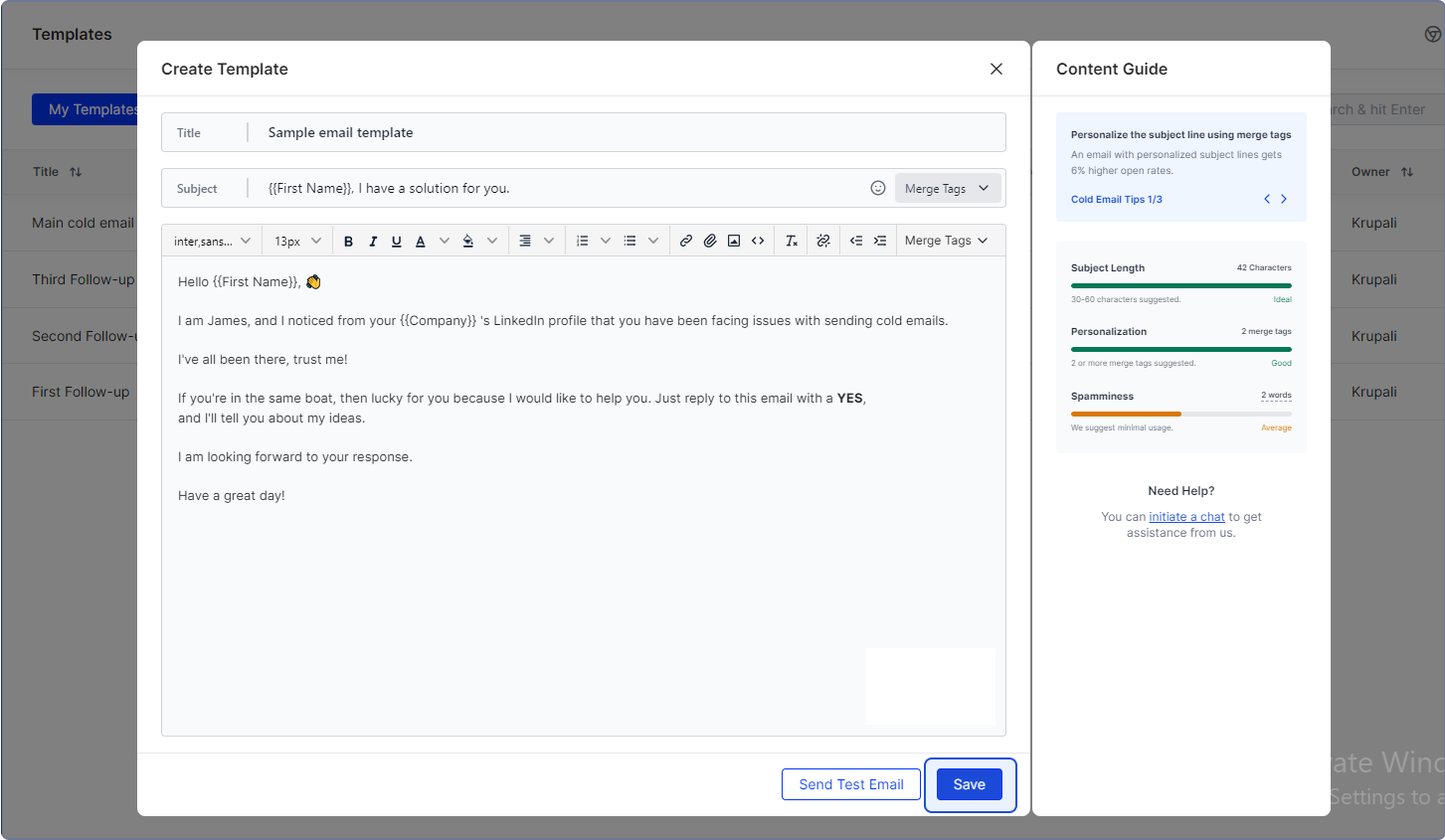Increase indent in editor toolbar
The image size is (1445, 840).
[880, 241]
